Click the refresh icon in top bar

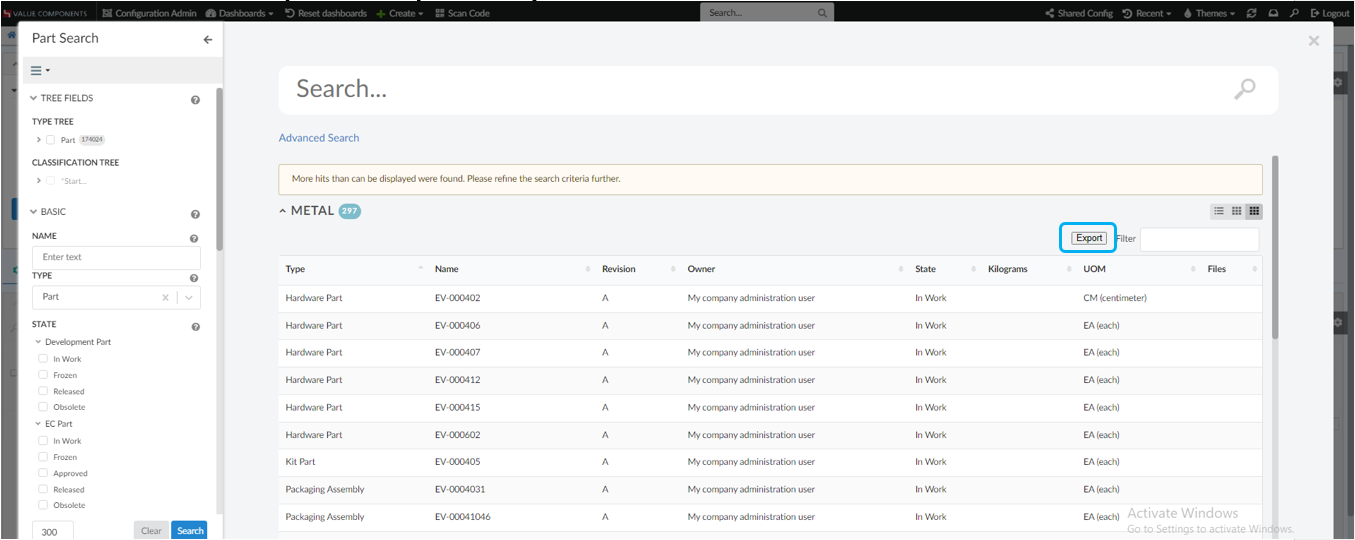pyautogui.click(x=1251, y=13)
